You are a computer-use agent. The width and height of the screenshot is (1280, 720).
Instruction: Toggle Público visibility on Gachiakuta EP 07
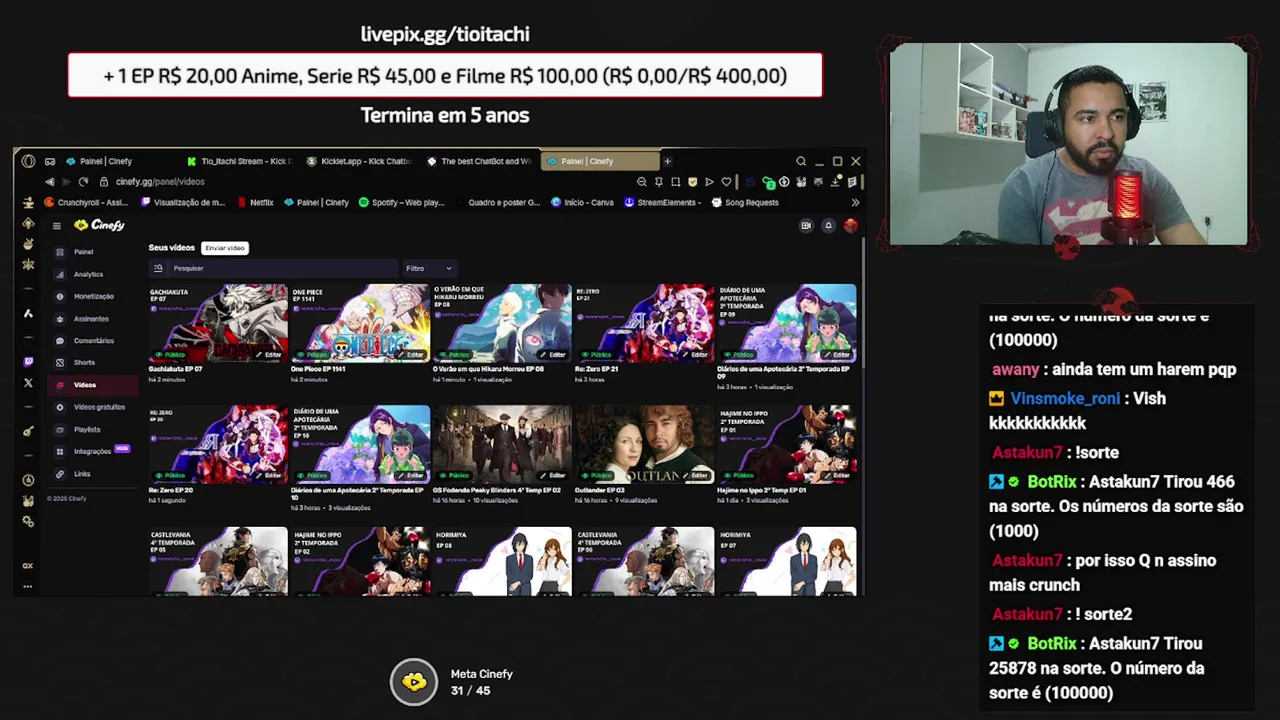click(x=170, y=355)
